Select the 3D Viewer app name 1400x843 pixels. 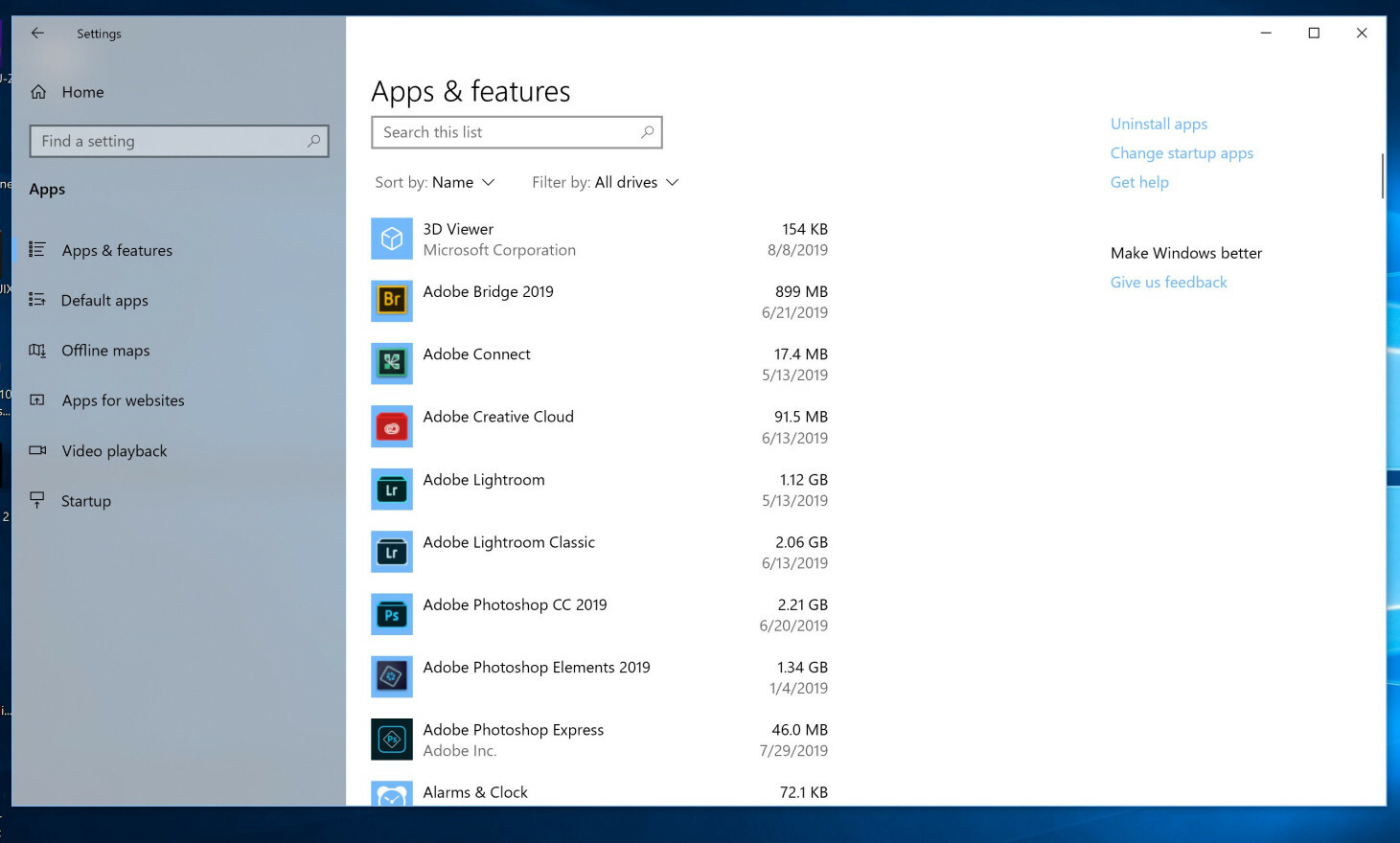point(458,229)
